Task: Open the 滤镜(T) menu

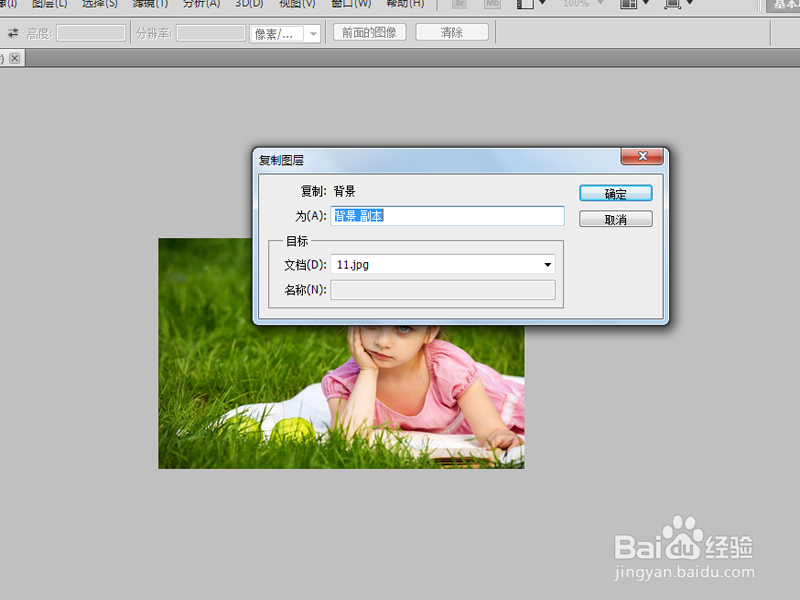Action: click(x=150, y=4)
